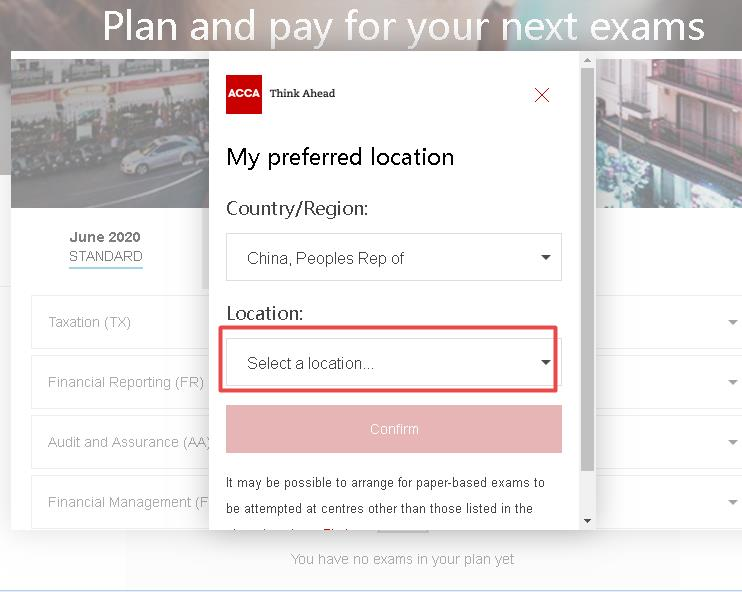Screen dimensions: 742x592
Task: Expand the Financial Reporting (FR) row arrow
Action: coord(733,382)
